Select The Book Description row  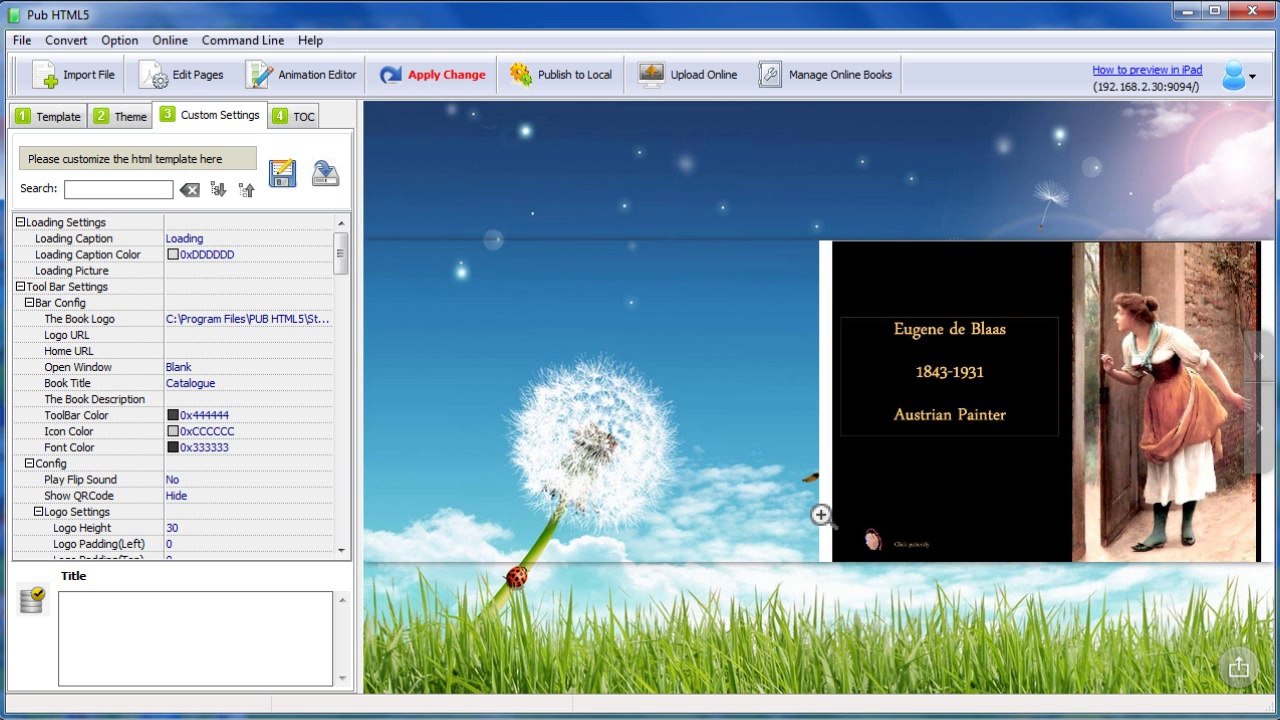173,399
